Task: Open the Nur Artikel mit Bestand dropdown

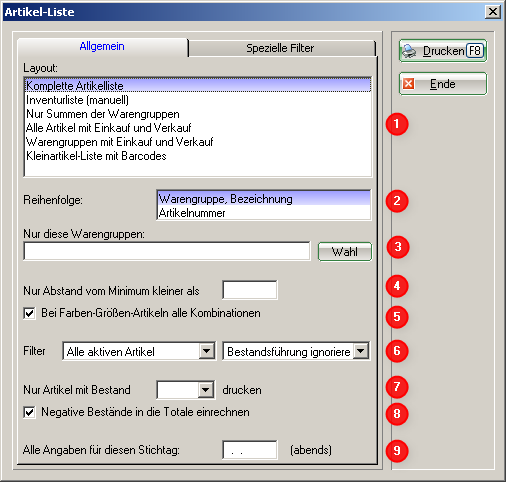Action: pyautogui.click(x=206, y=389)
